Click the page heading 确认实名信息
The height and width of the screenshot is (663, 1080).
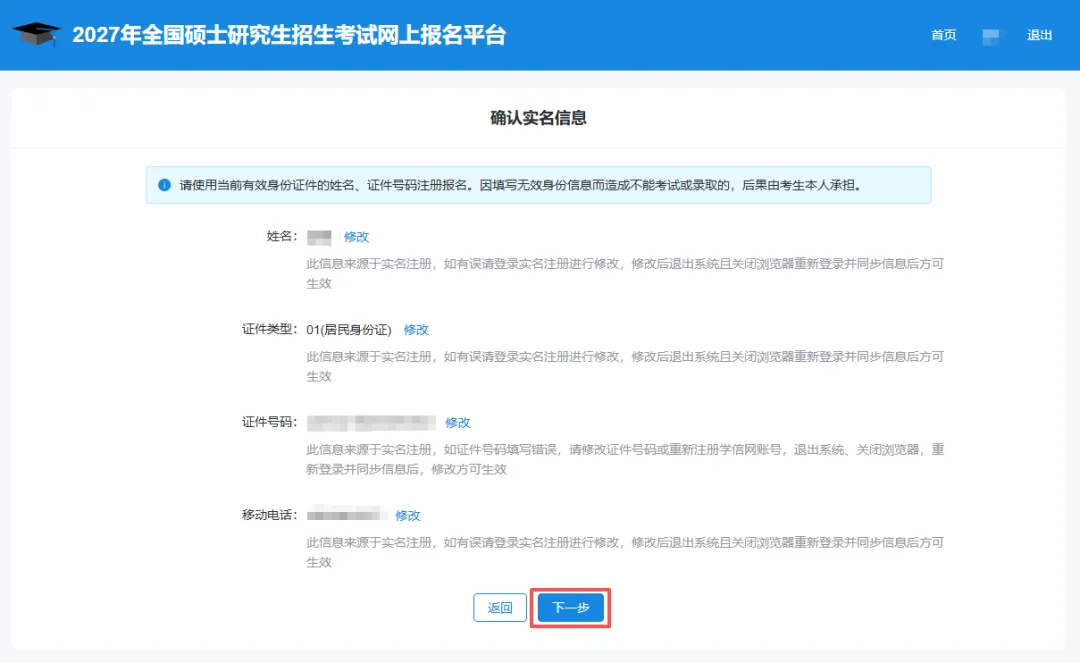click(538, 118)
